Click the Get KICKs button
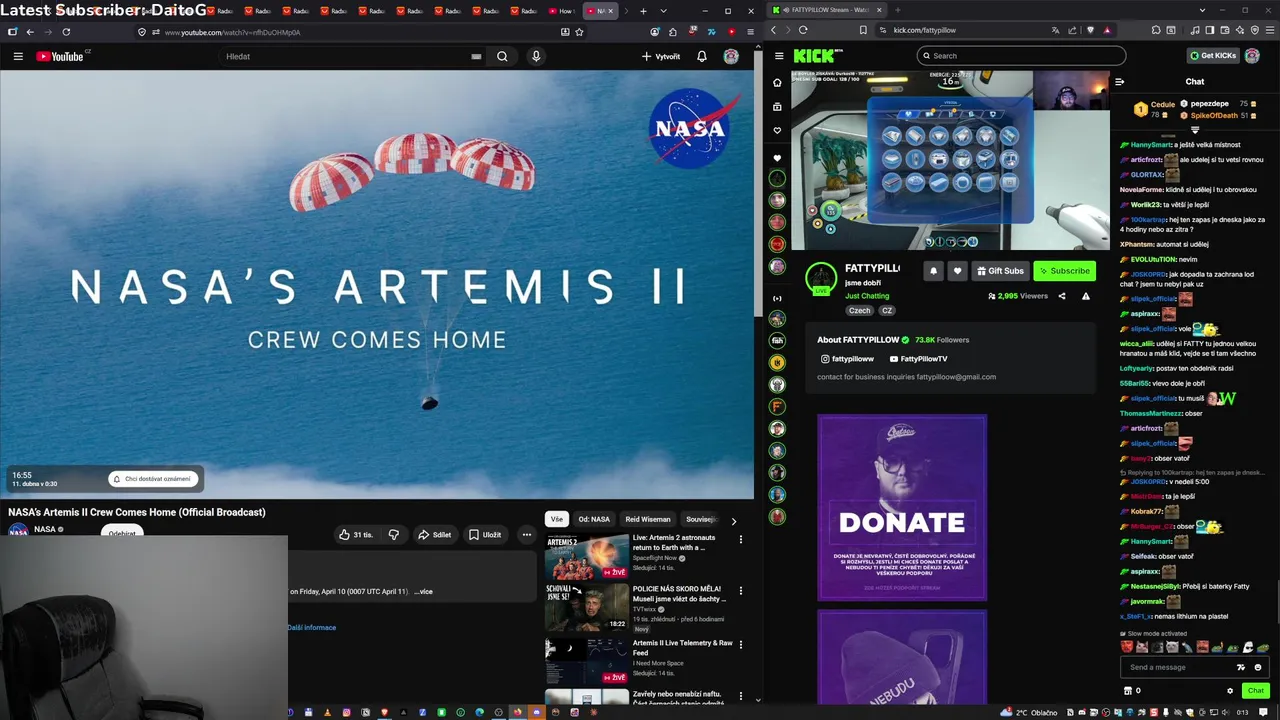1280x720 pixels. (x=1213, y=56)
